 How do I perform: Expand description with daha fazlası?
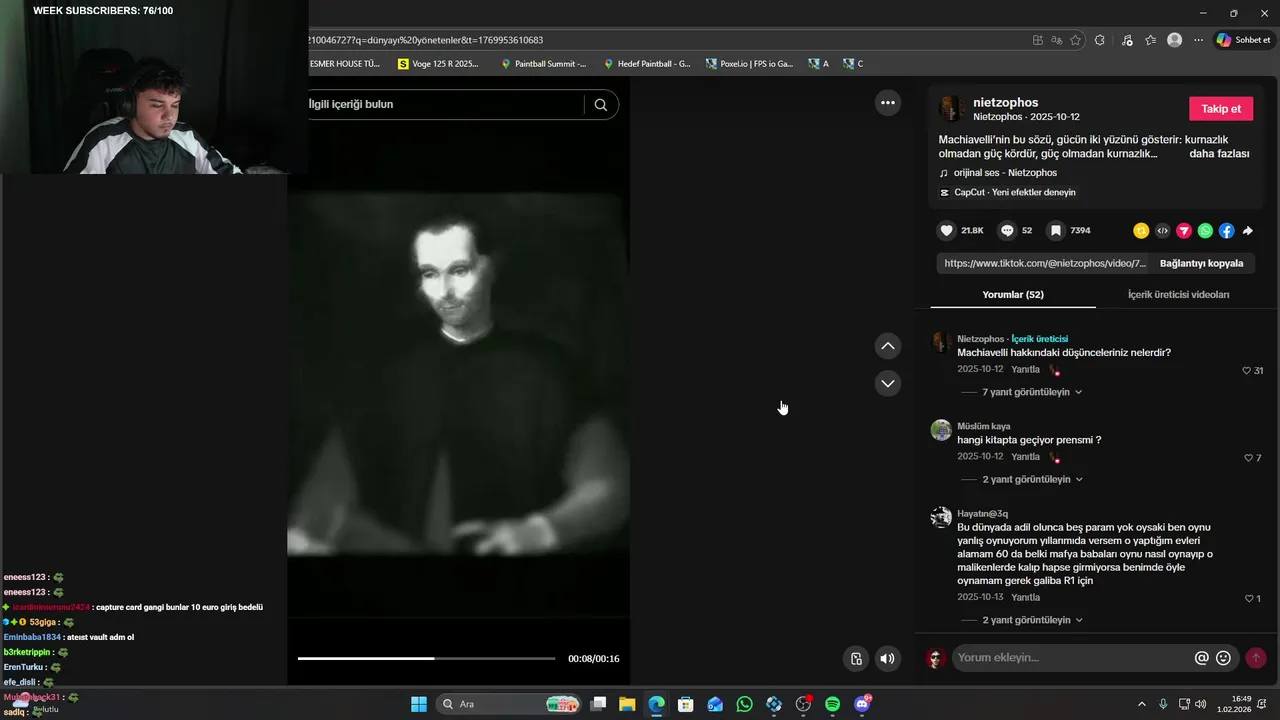click(x=1219, y=154)
